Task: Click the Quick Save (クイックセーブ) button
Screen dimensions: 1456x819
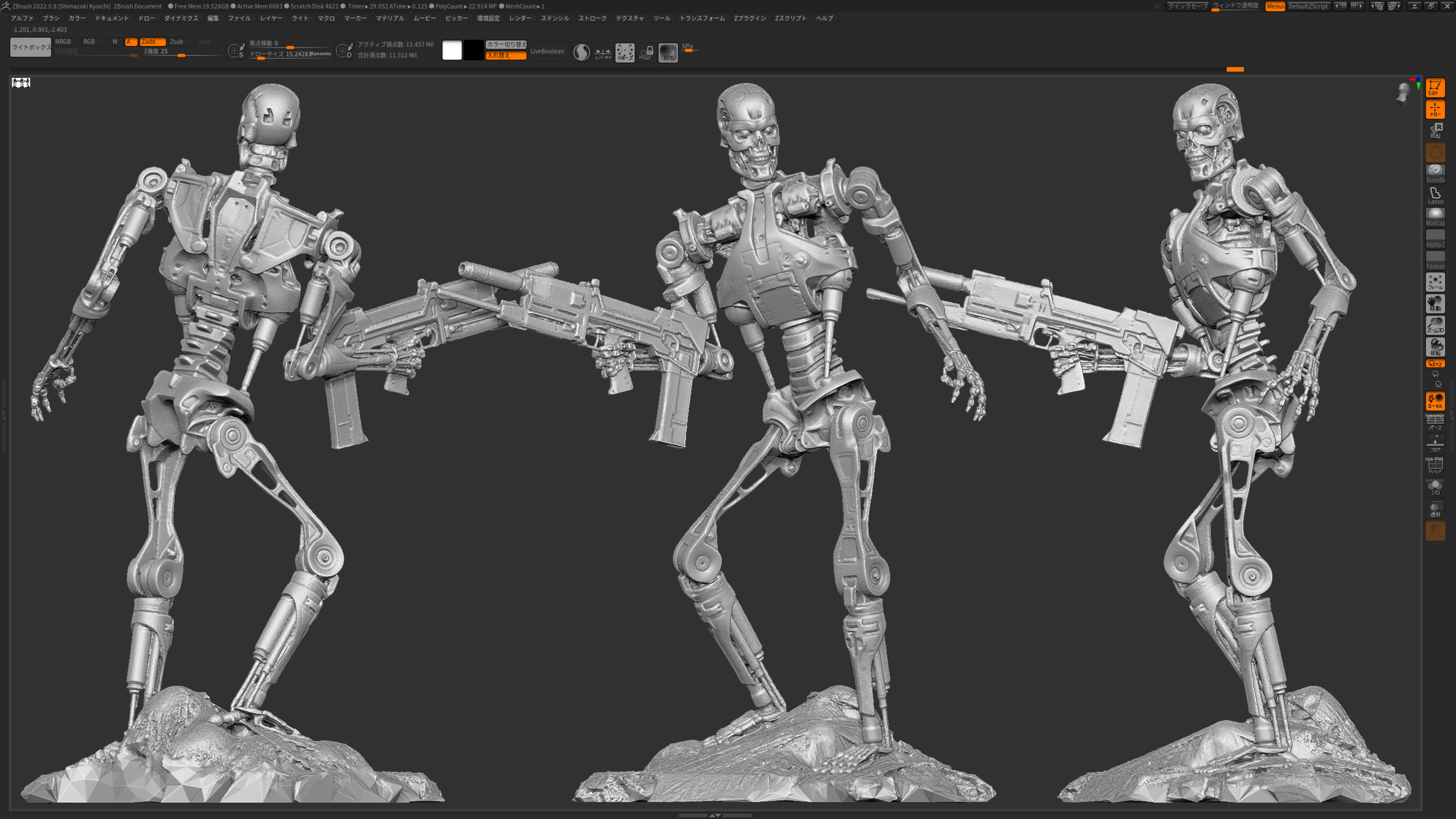Action: 1188,6
